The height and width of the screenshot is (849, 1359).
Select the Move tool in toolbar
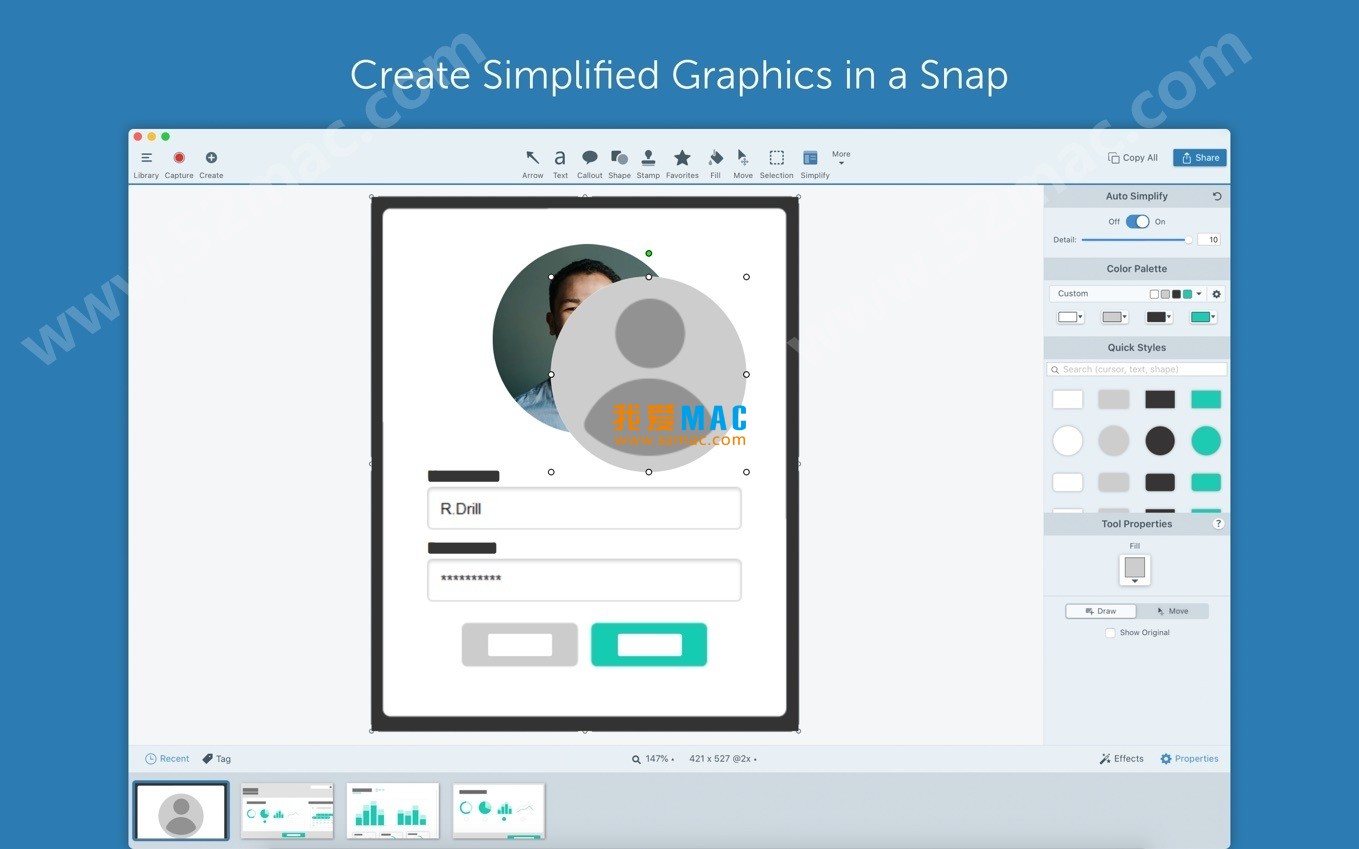(x=743, y=163)
